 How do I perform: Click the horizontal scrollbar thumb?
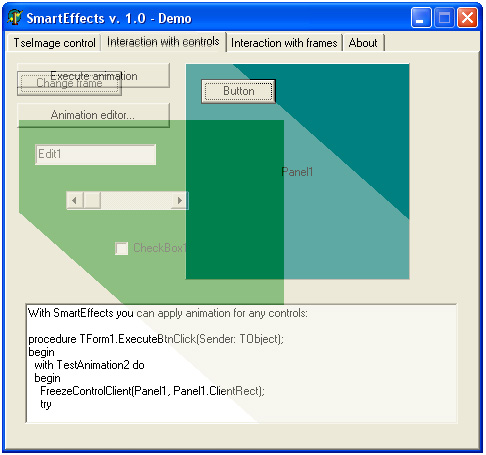click(92, 200)
